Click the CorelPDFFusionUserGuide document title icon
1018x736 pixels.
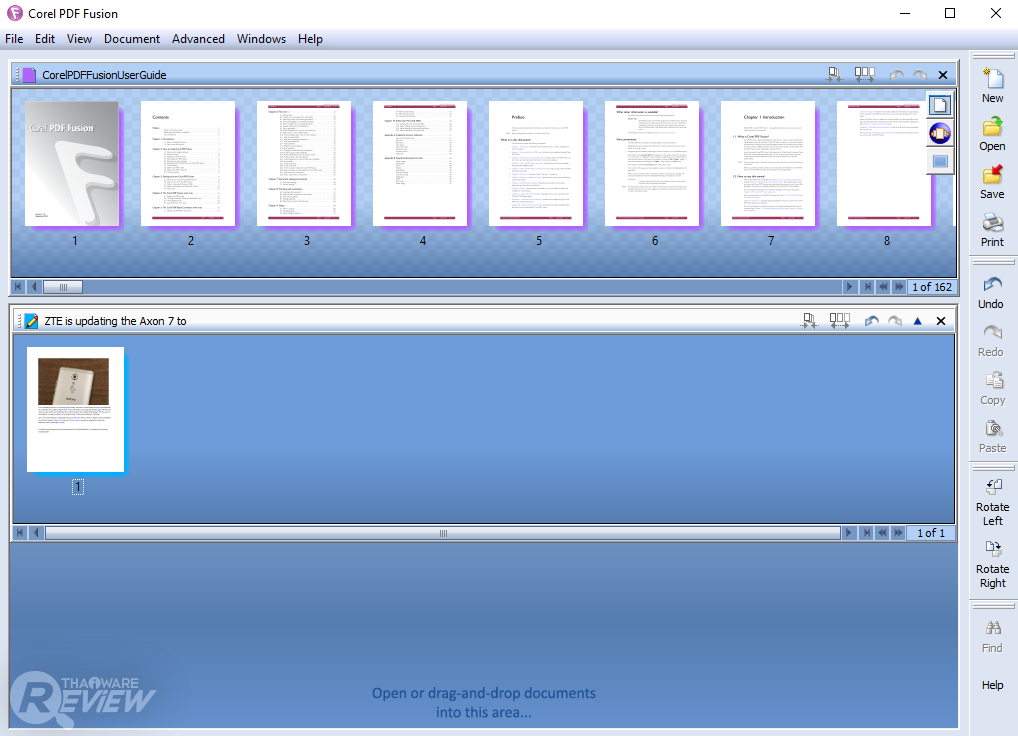click(29, 75)
